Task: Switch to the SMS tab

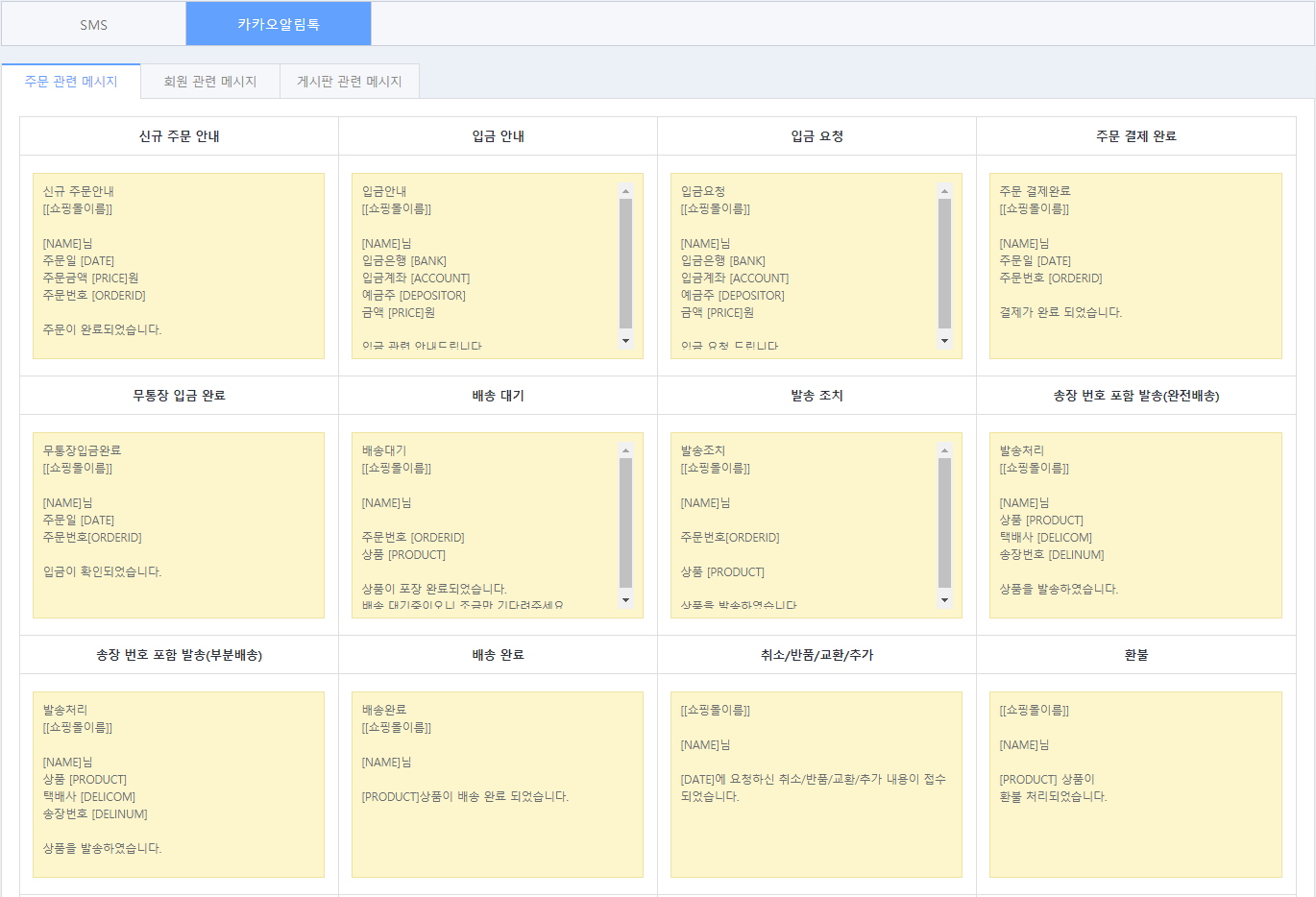Action: pos(93,24)
